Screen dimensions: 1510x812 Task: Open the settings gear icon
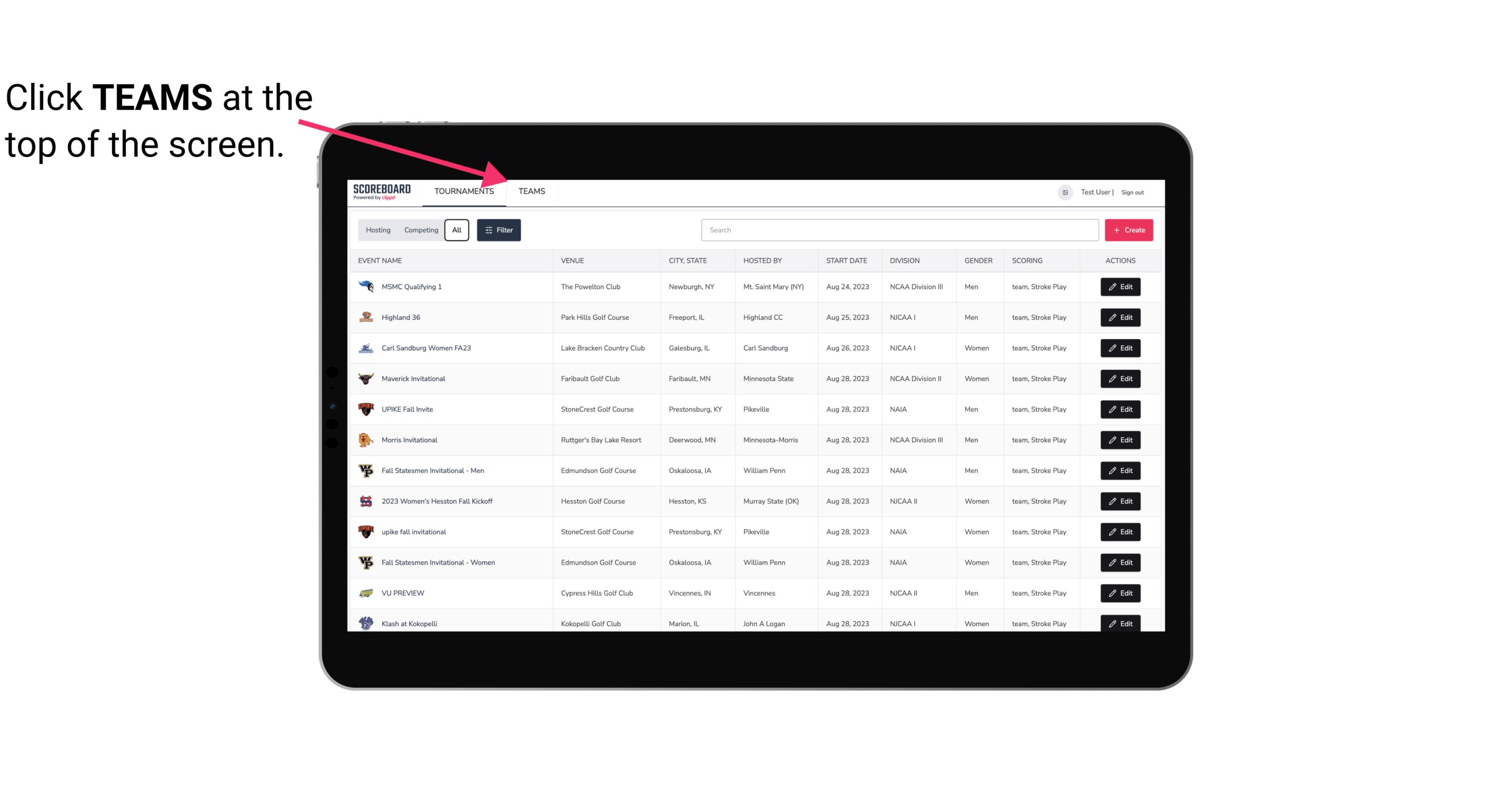(x=1064, y=191)
